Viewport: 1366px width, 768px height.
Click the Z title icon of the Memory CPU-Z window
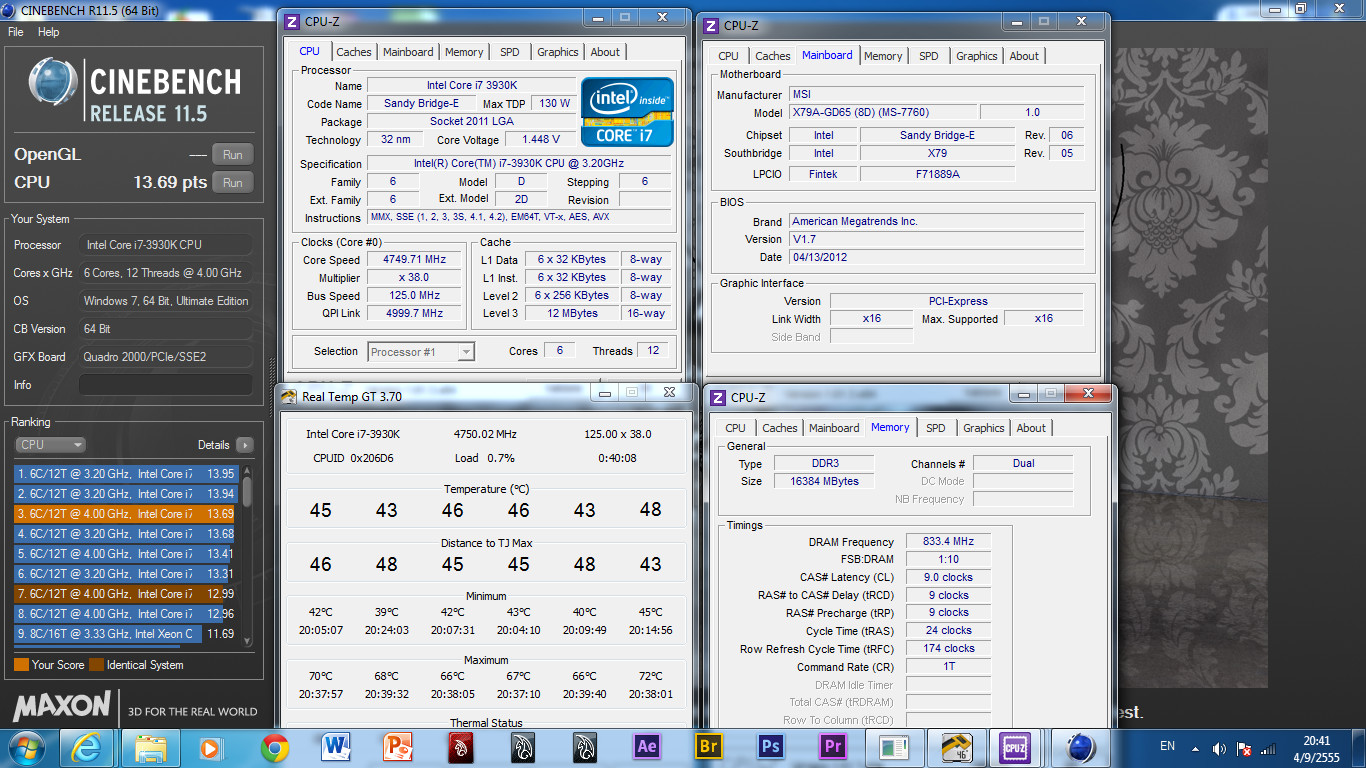pos(718,397)
